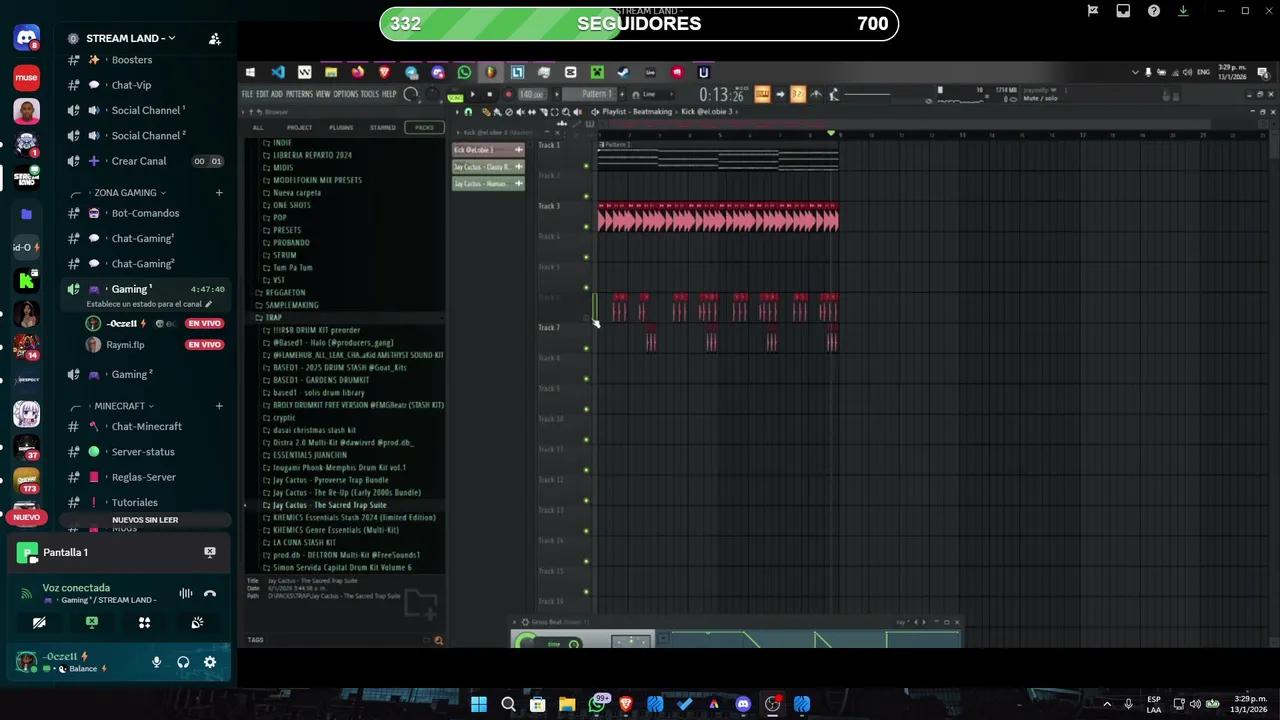This screenshot has height=720, width=1280.
Task: Open FL Studio TOOLS menu
Action: pos(369,94)
